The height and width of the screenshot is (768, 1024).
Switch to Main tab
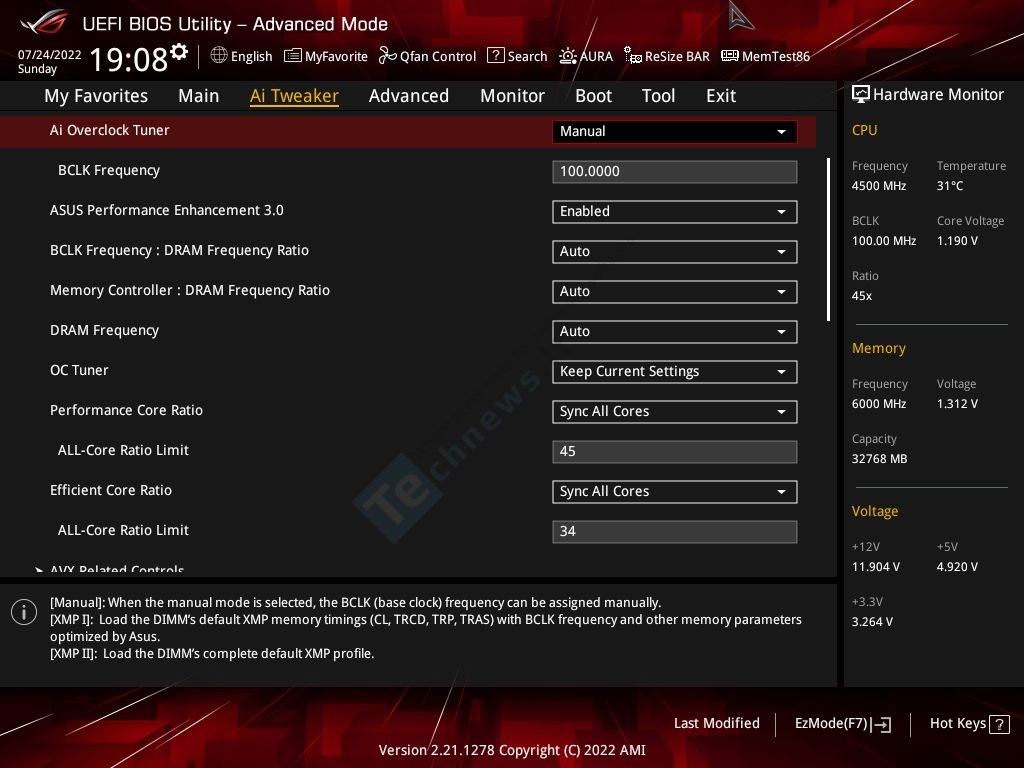tap(199, 96)
